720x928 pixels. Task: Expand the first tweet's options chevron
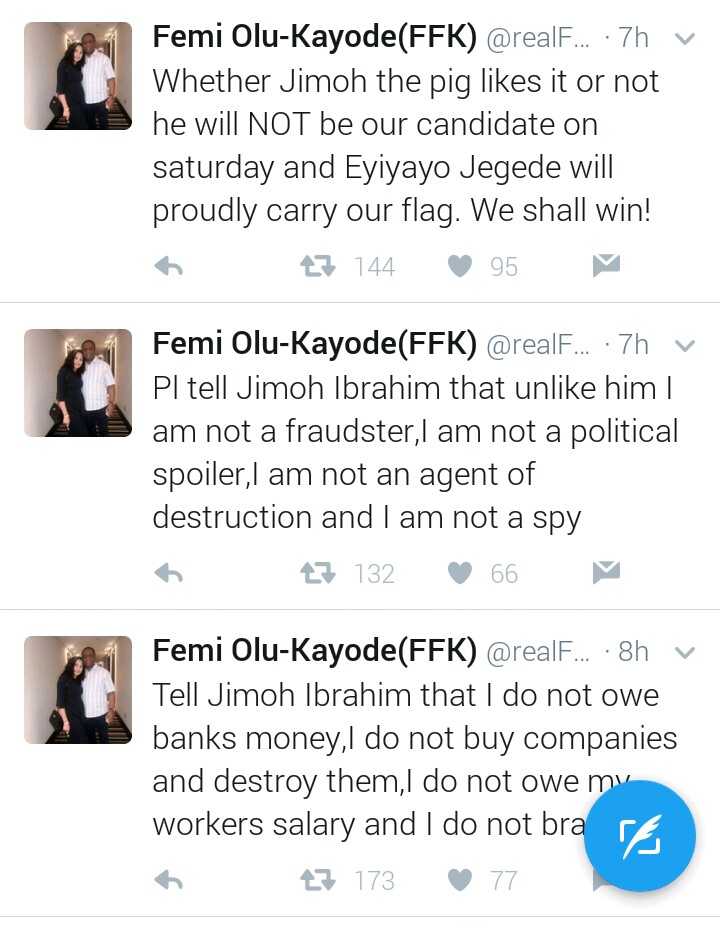pyautogui.click(x=685, y=39)
